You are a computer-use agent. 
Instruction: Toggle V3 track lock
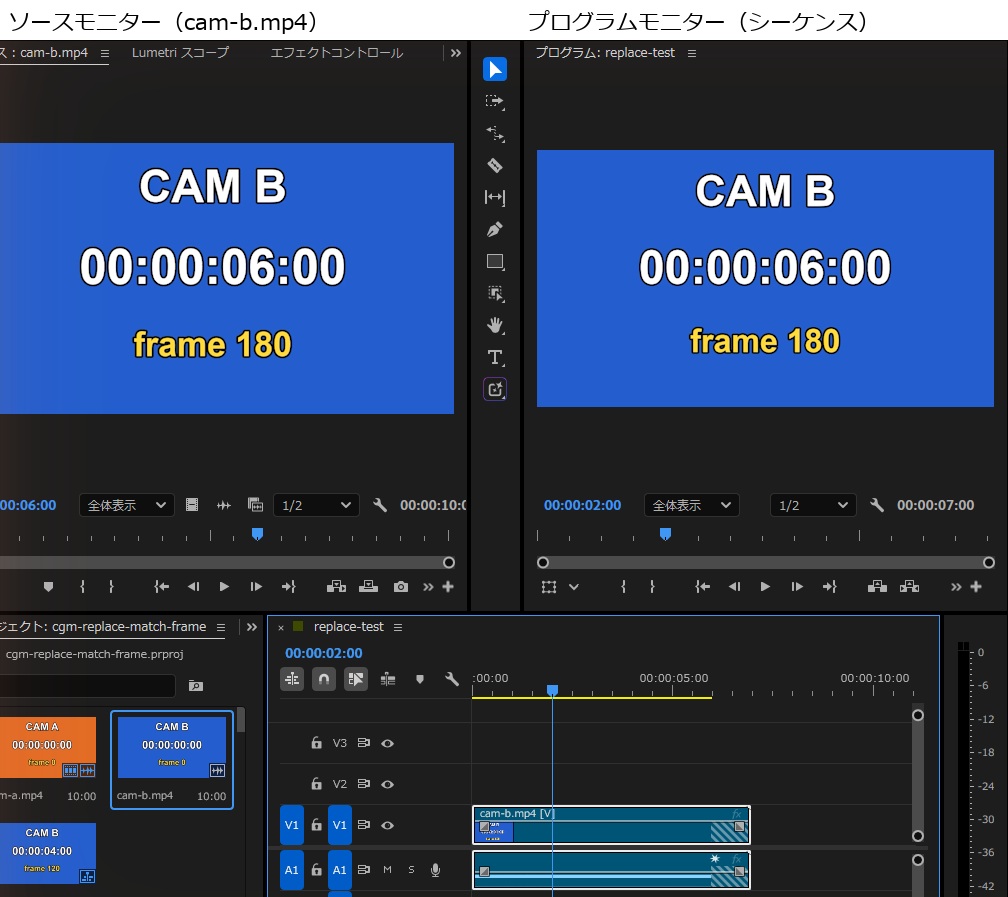point(316,743)
